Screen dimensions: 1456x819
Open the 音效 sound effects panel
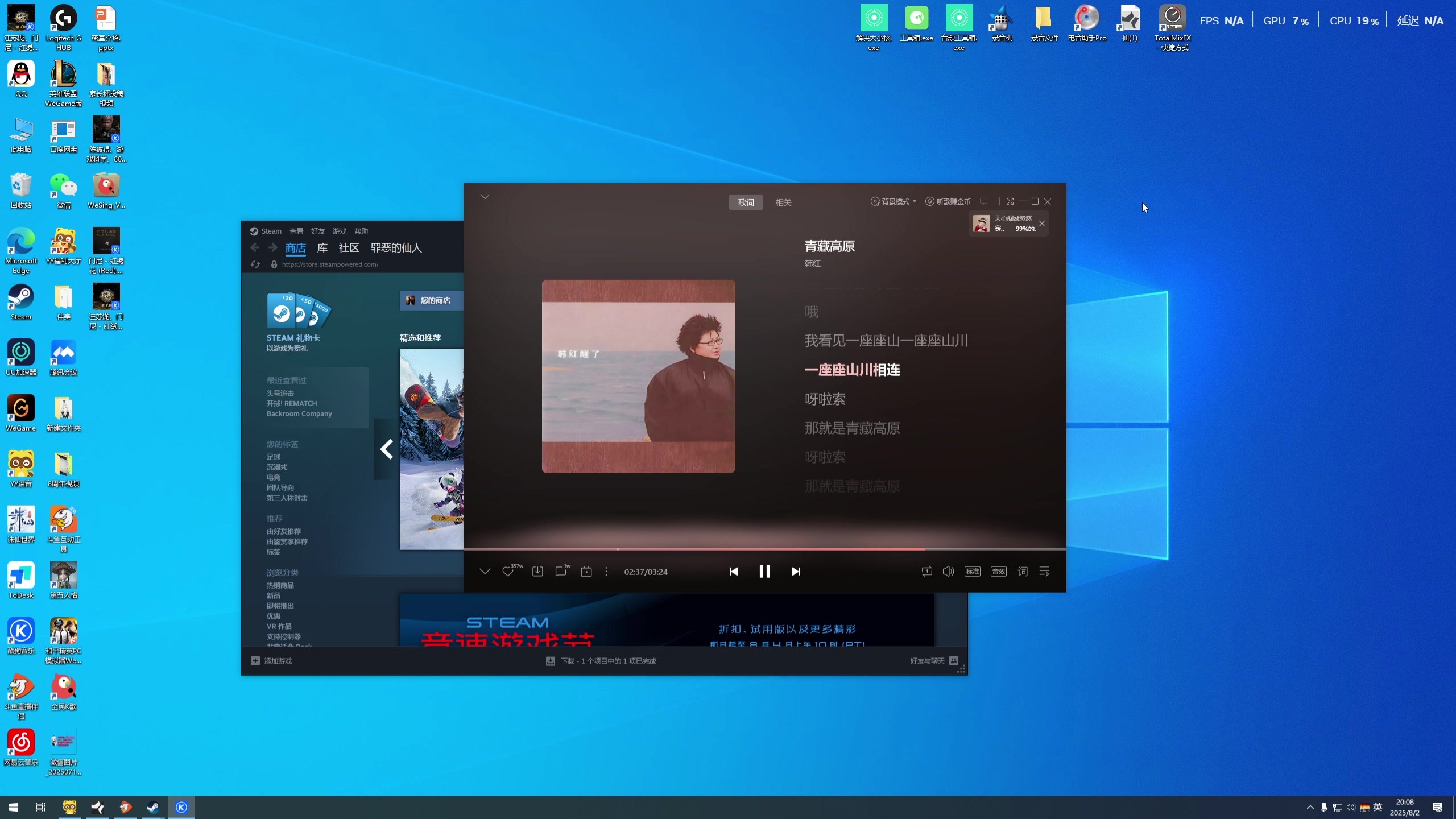[x=999, y=572]
